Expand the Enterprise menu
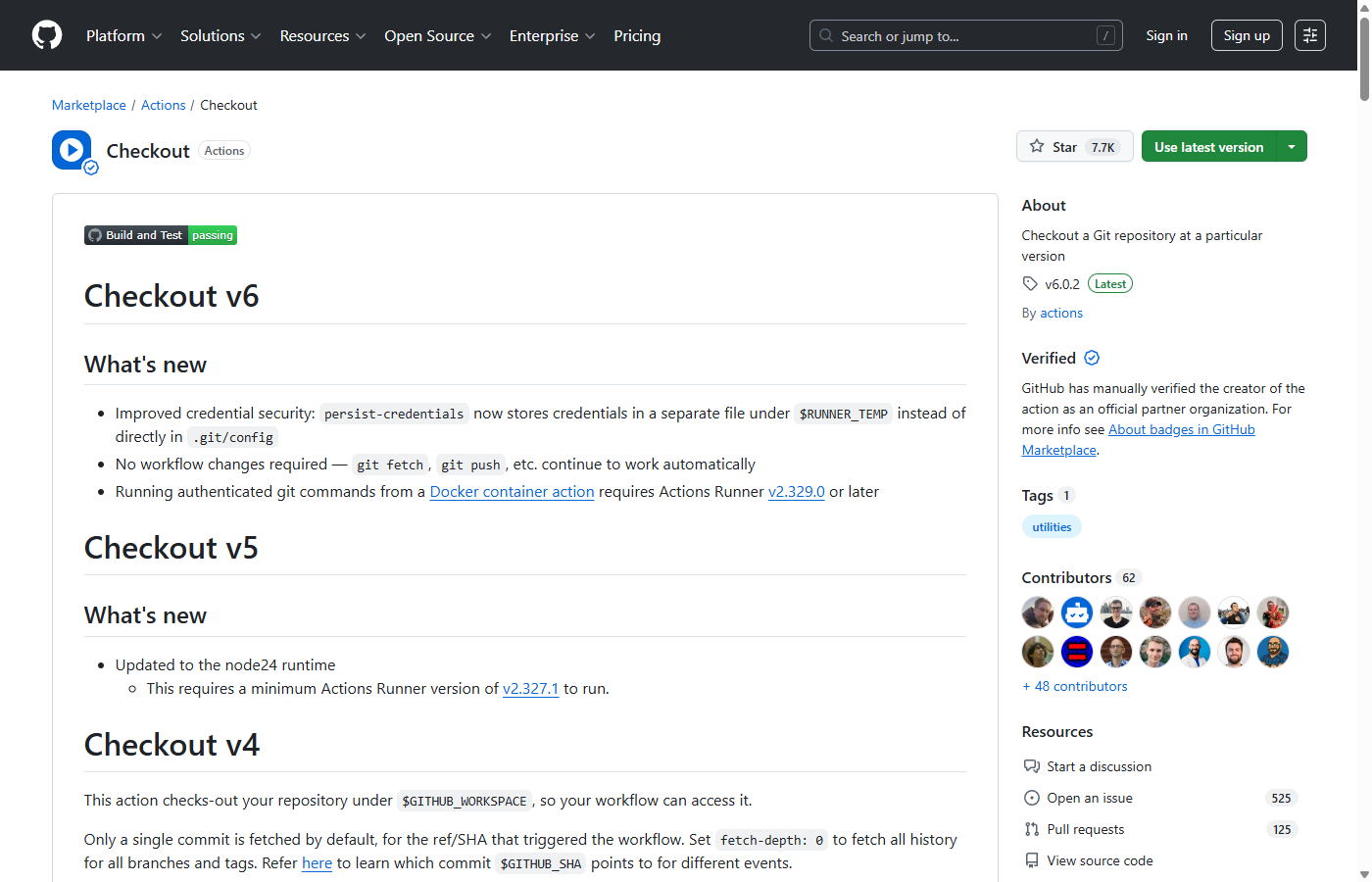The image size is (1372, 882). tap(552, 35)
